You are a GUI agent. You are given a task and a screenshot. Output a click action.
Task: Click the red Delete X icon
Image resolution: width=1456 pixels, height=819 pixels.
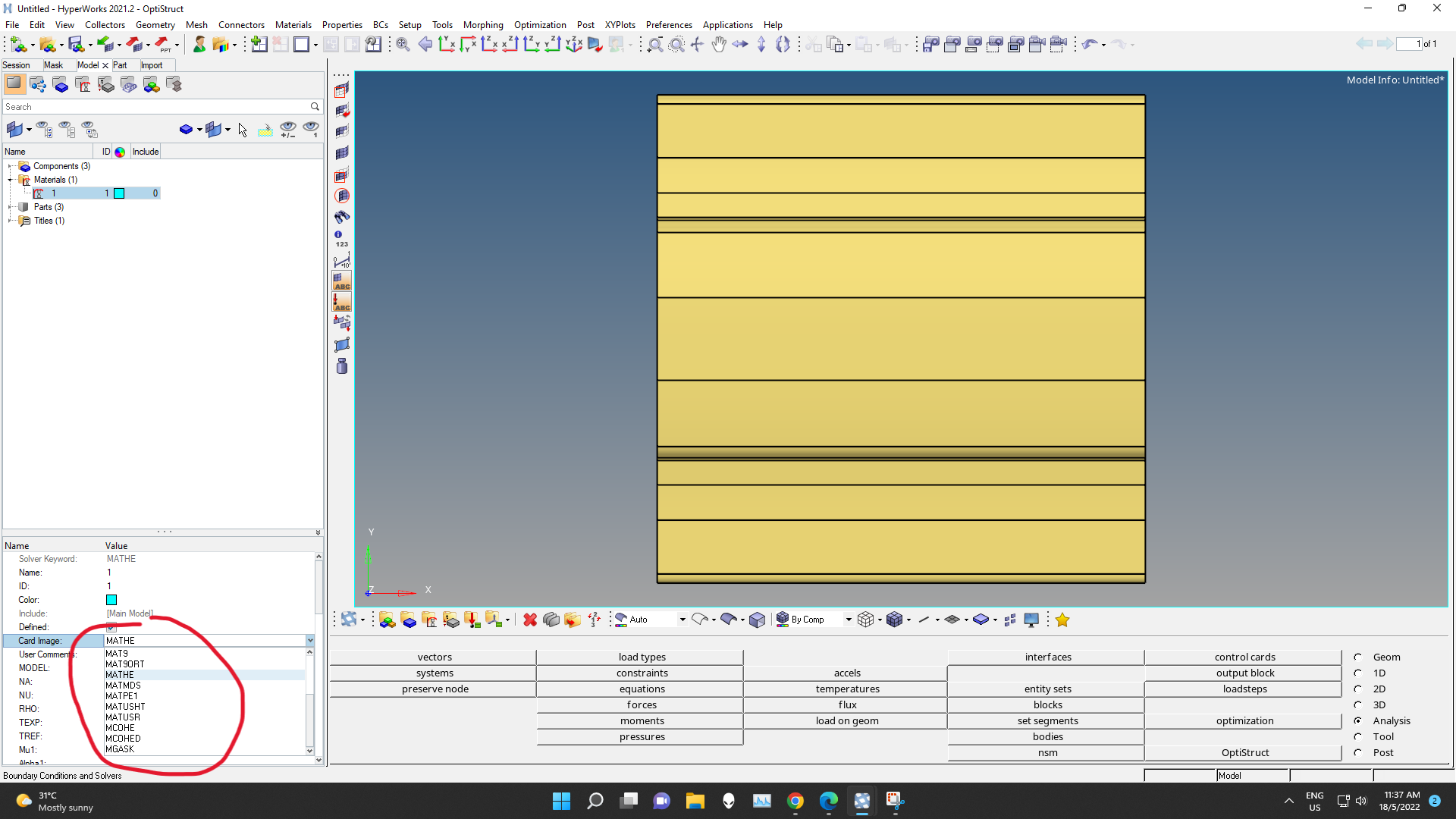(x=530, y=620)
